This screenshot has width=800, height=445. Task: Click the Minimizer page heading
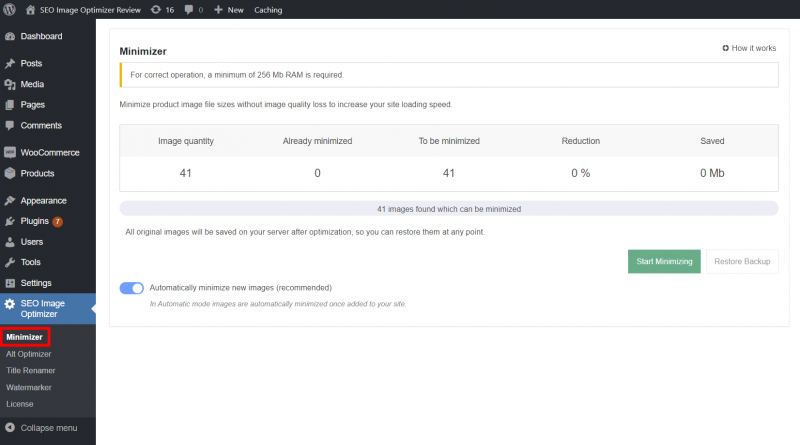click(143, 52)
